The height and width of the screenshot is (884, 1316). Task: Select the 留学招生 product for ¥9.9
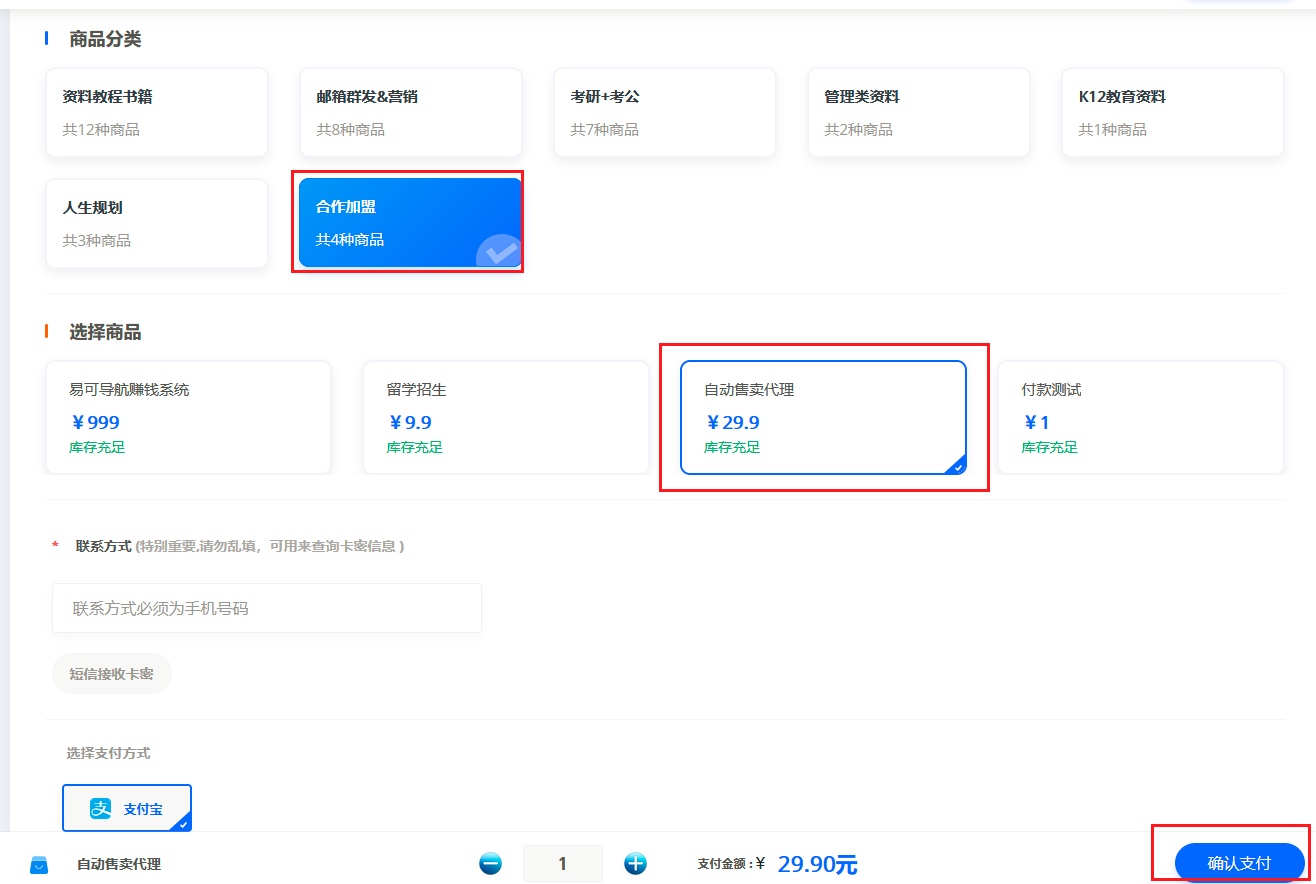tap(505, 417)
